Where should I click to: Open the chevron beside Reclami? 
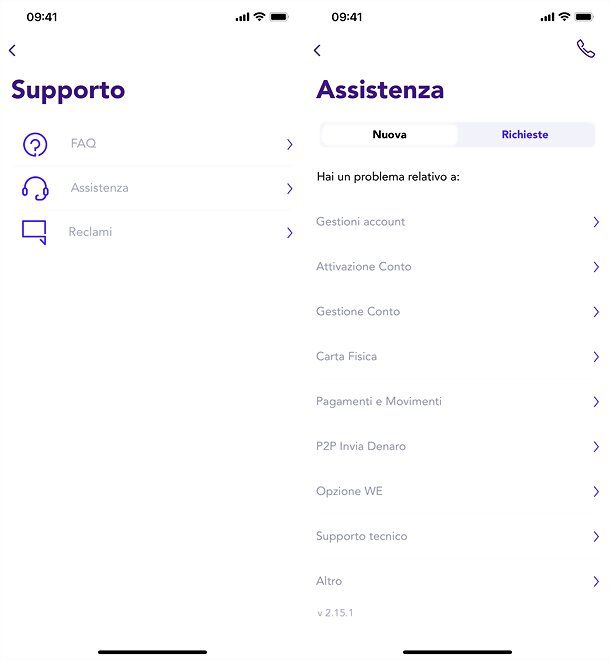click(289, 232)
